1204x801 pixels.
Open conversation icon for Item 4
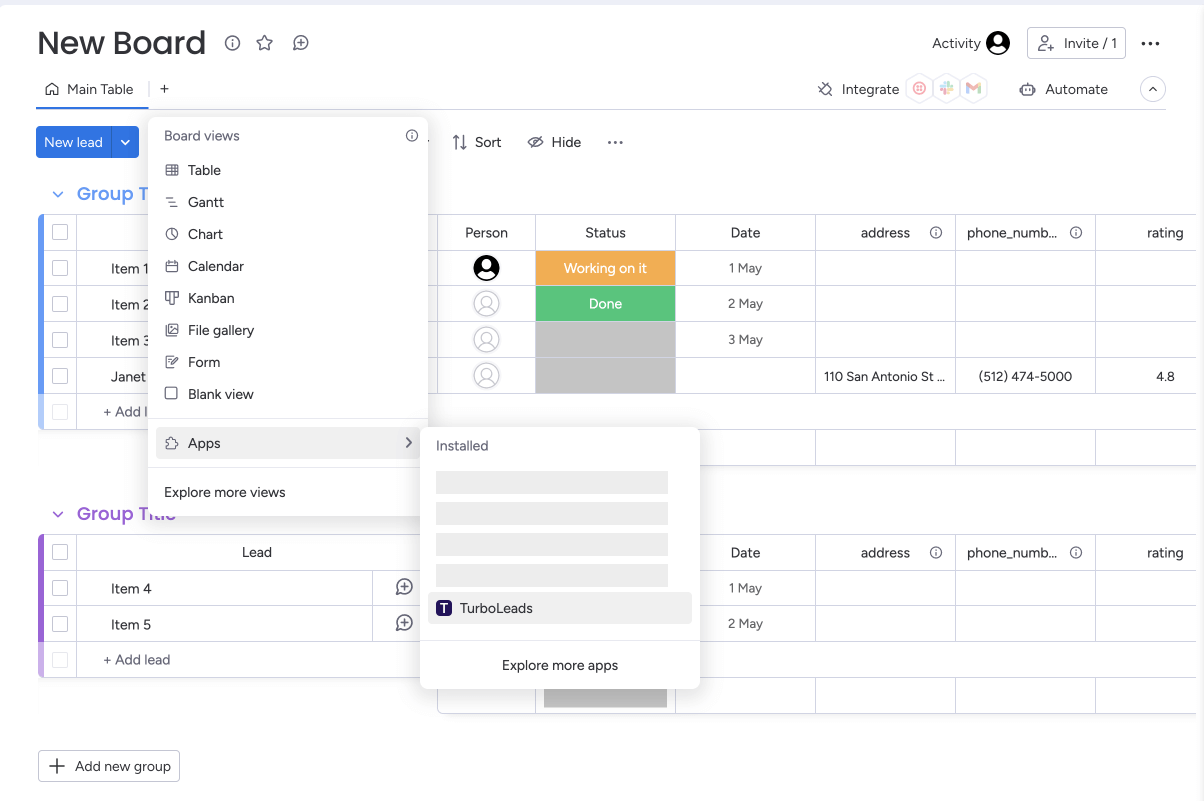pyautogui.click(x=404, y=588)
